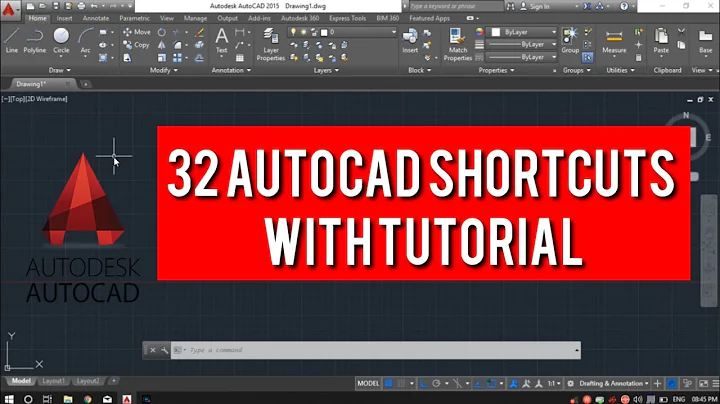The width and height of the screenshot is (720, 404).
Task: Click the Plot printer icon in quick access toolbar
Action: point(81,6)
